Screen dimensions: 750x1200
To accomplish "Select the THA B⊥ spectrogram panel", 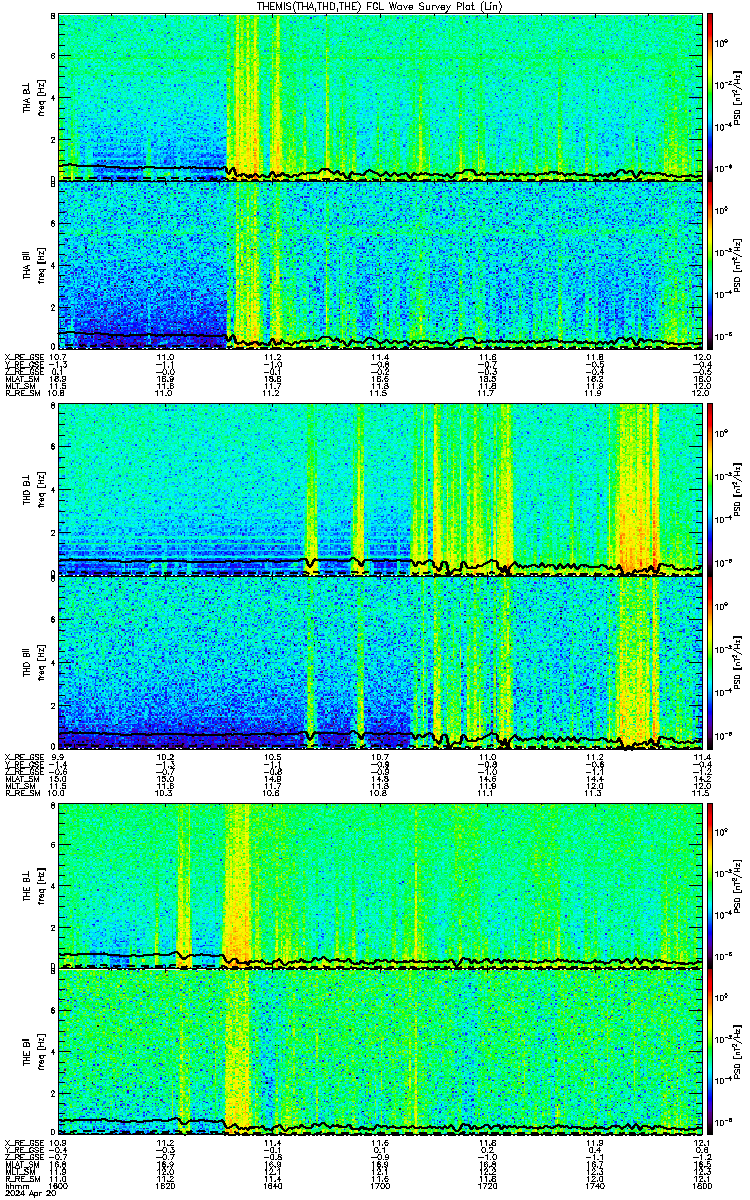I will 381,96.
